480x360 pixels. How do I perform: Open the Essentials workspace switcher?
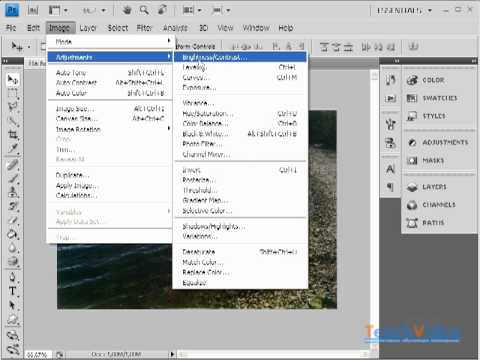click(404, 10)
